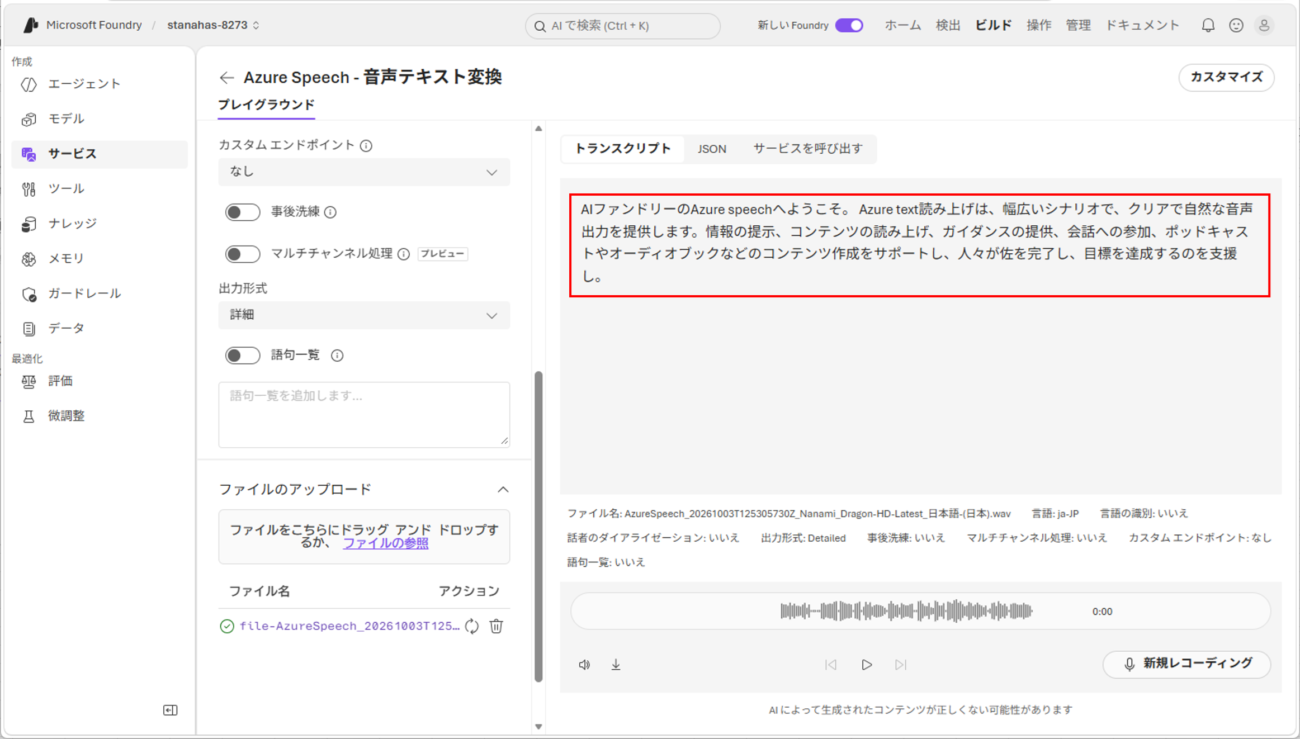Click the カスタマイズ button
Viewport: 1300px width, 739px height.
tap(1226, 77)
